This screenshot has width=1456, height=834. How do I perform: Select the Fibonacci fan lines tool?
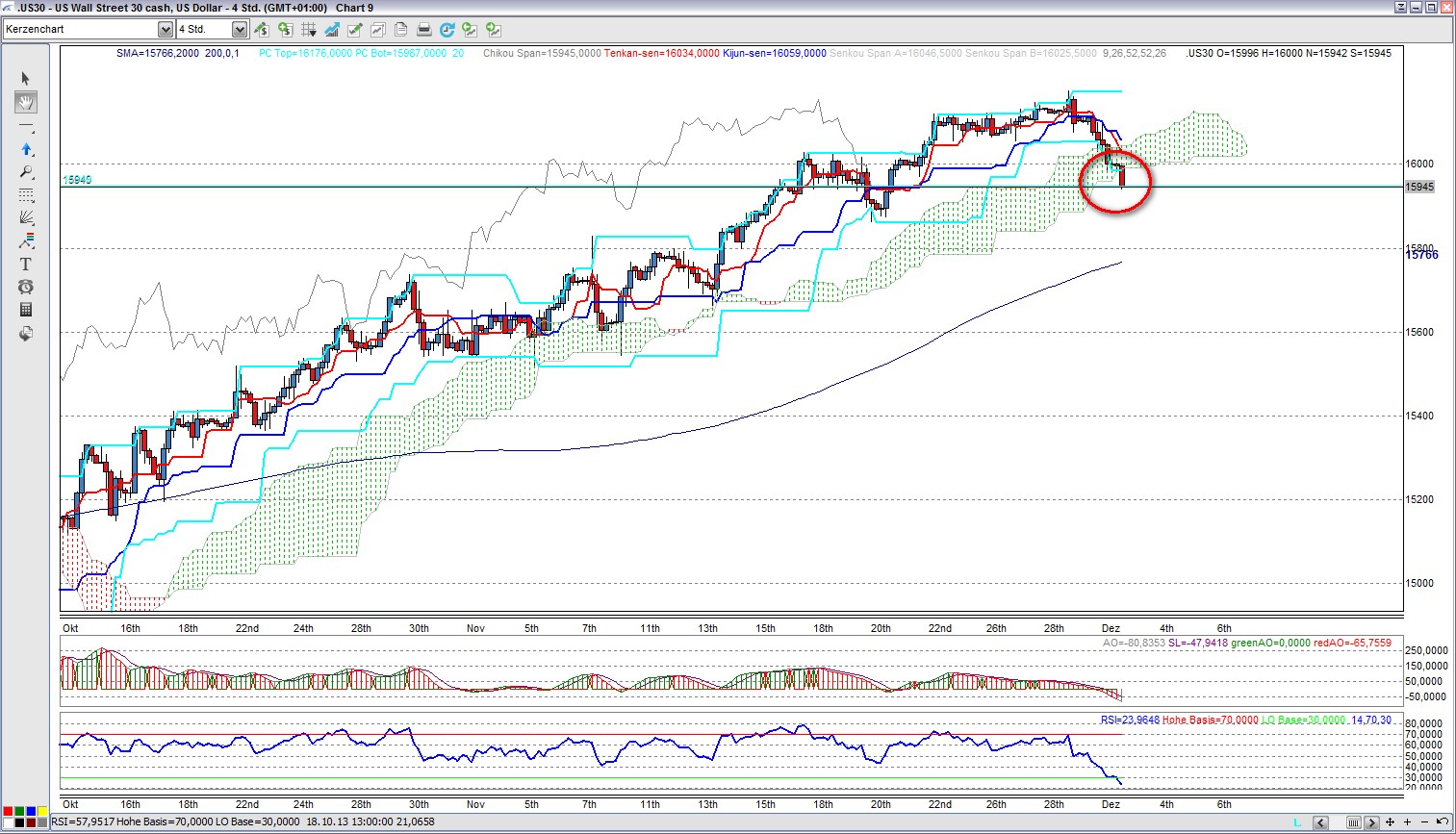tap(26, 218)
